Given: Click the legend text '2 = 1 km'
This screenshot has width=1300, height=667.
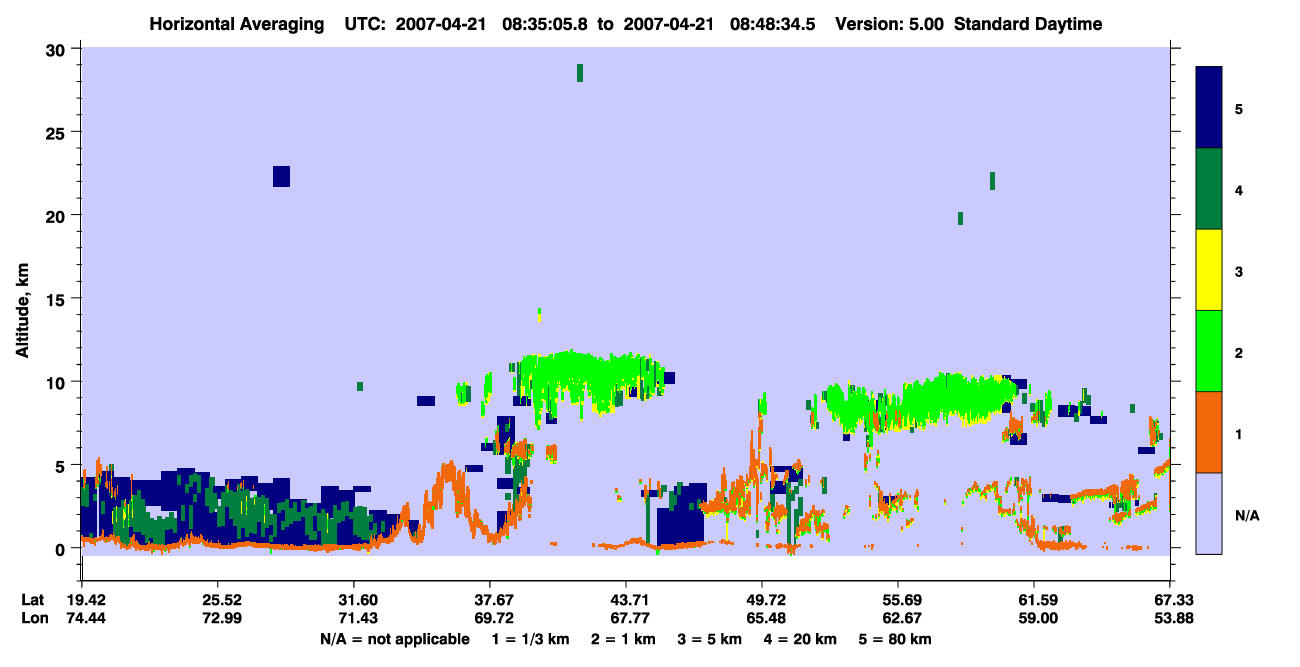Looking at the screenshot, I should click(625, 639).
